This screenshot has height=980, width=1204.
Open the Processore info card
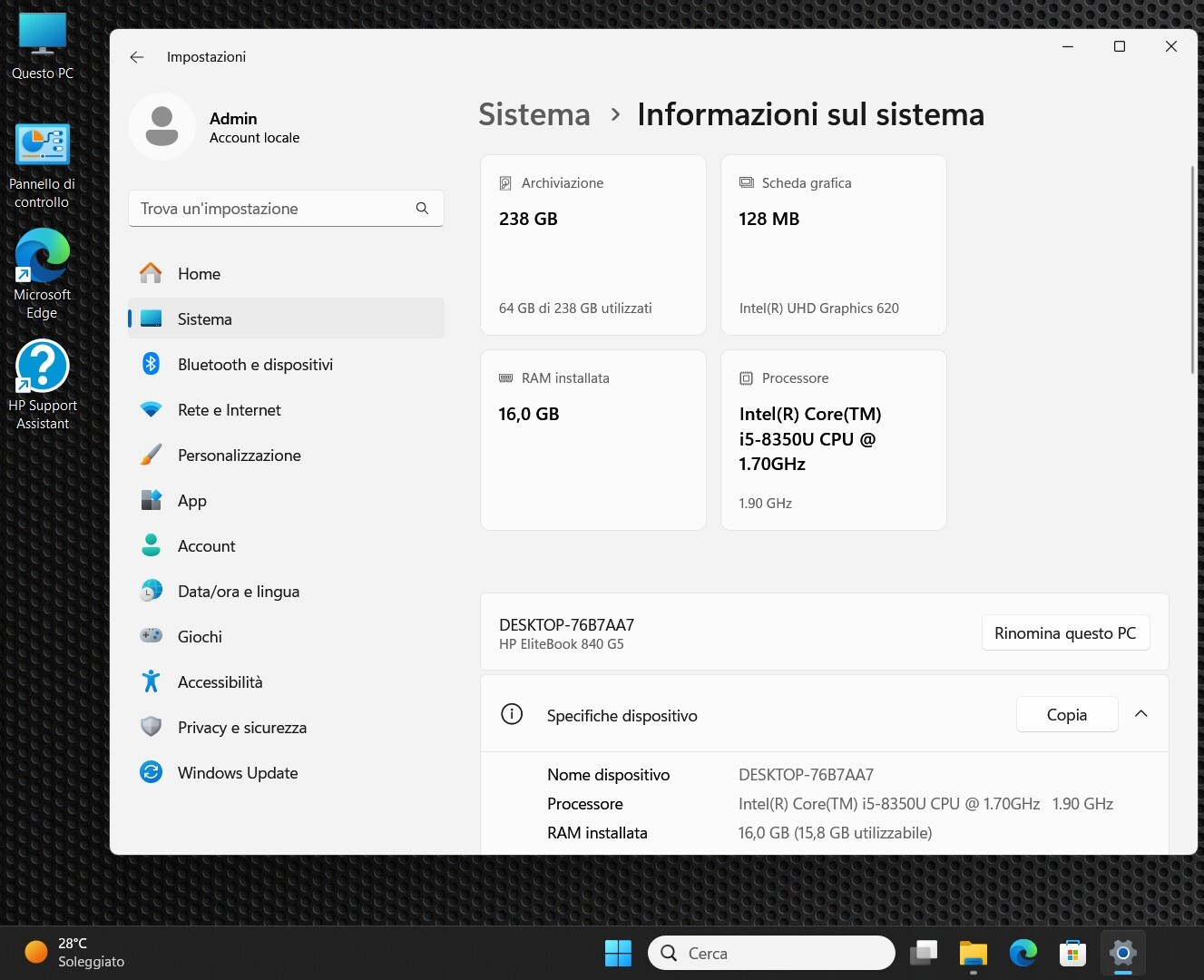pyautogui.click(x=834, y=440)
